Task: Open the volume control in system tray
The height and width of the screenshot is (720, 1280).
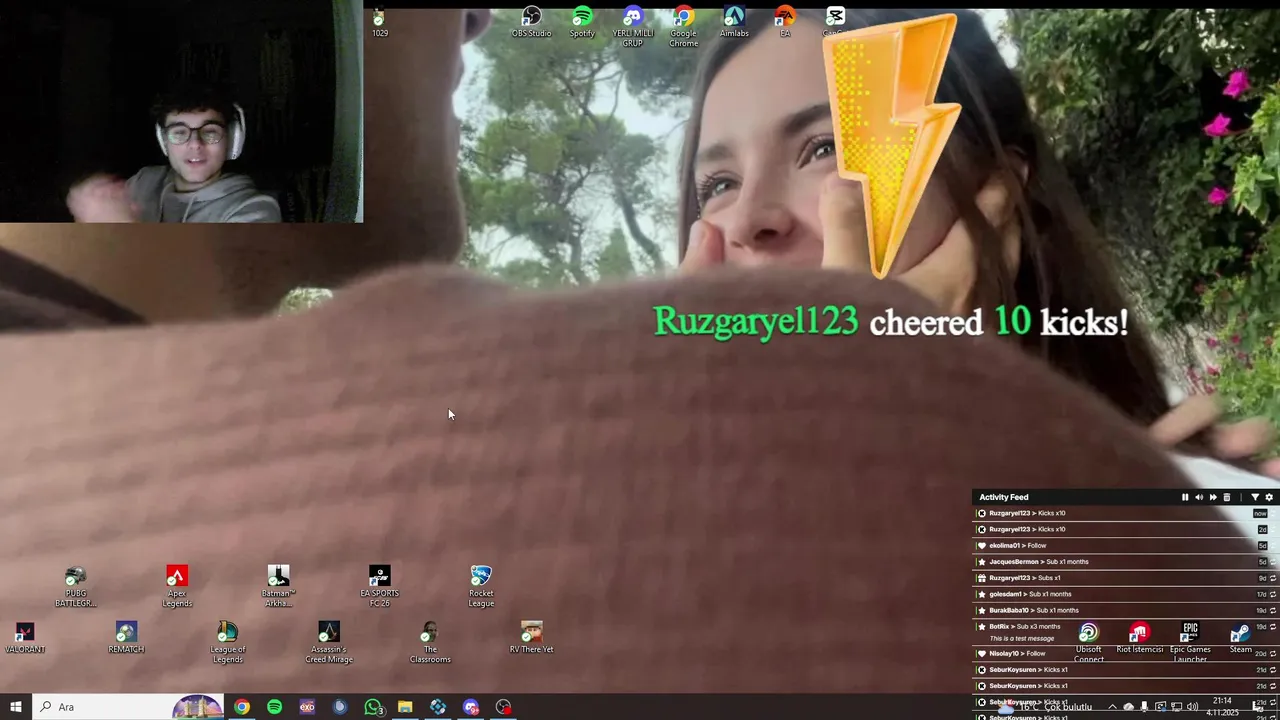Action: [1192, 707]
